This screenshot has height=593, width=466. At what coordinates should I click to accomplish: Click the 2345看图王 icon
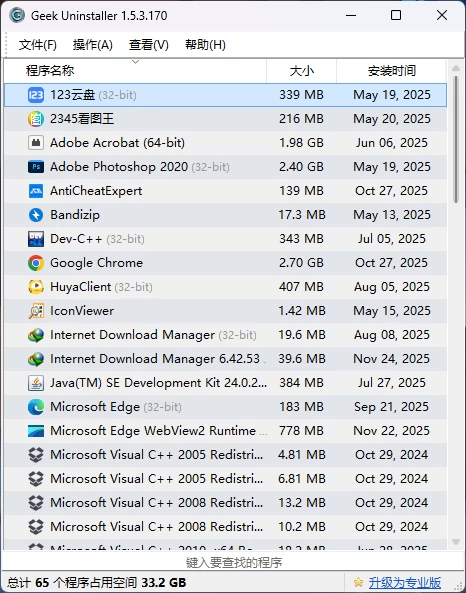click(36, 119)
